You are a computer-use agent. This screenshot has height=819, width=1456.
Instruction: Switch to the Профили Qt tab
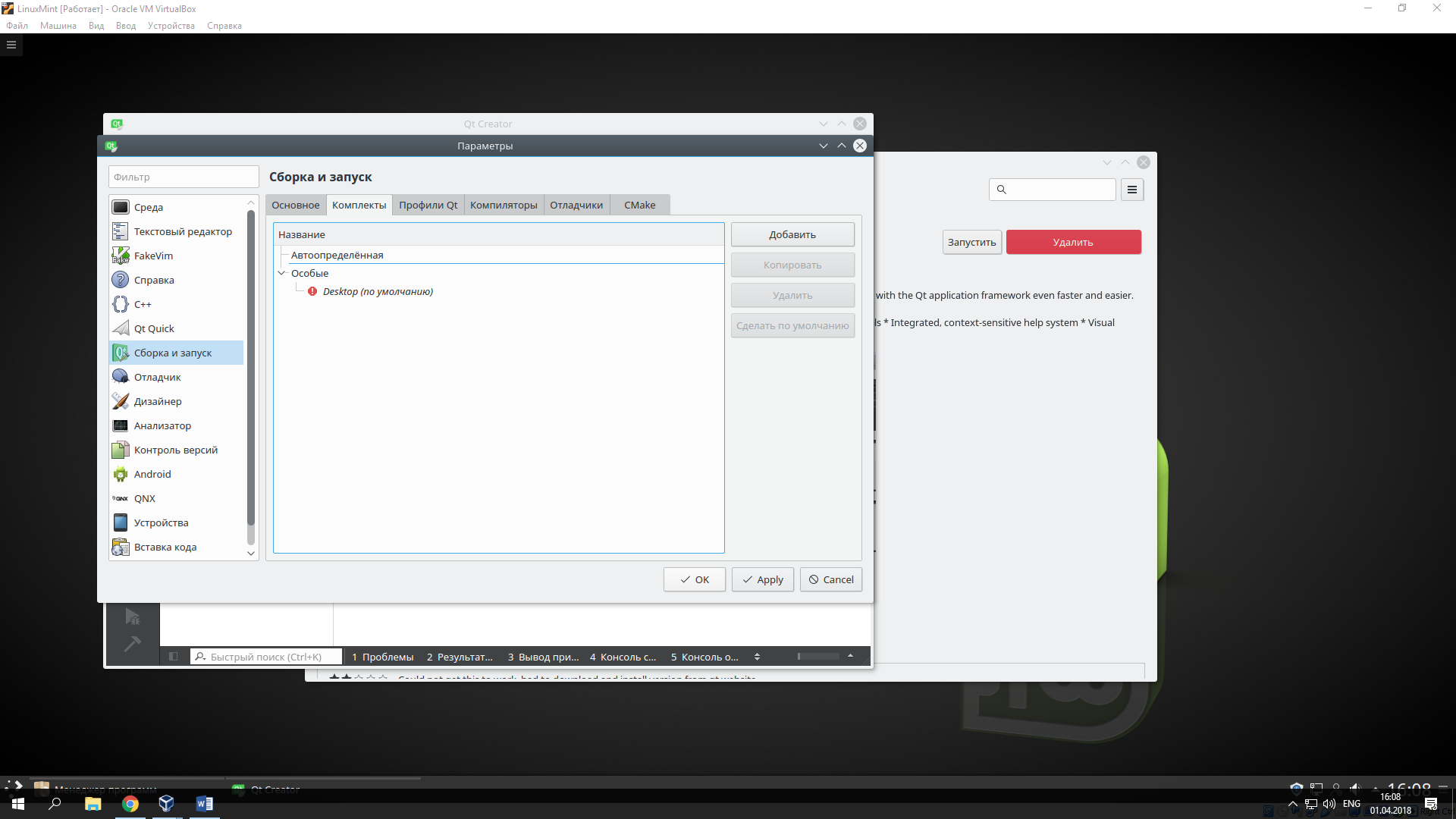[x=428, y=206]
